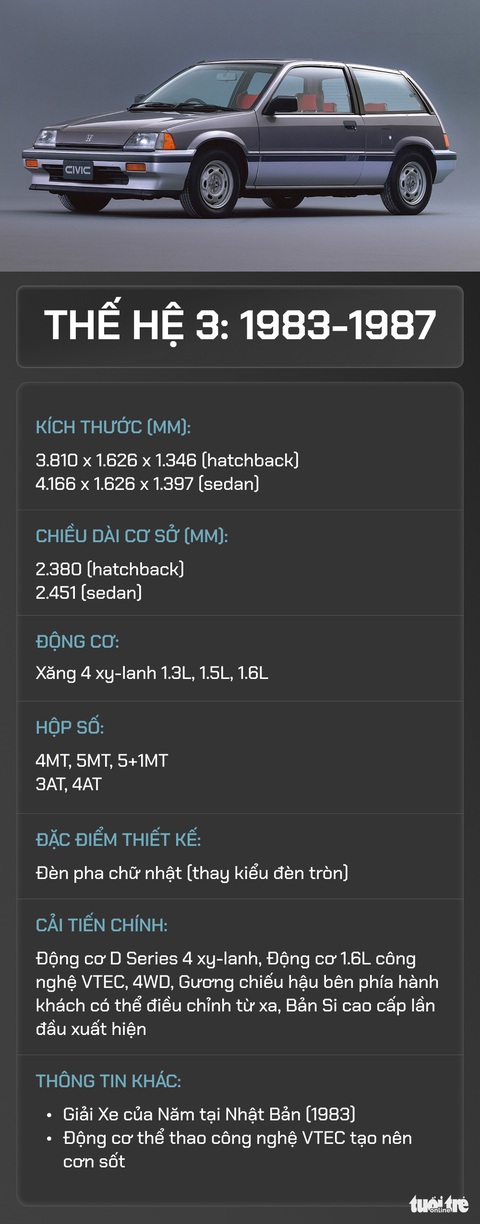Screen dimensions: 480x1224
Task: Click the Honda Civic car photo
Action: coord(240,135)
